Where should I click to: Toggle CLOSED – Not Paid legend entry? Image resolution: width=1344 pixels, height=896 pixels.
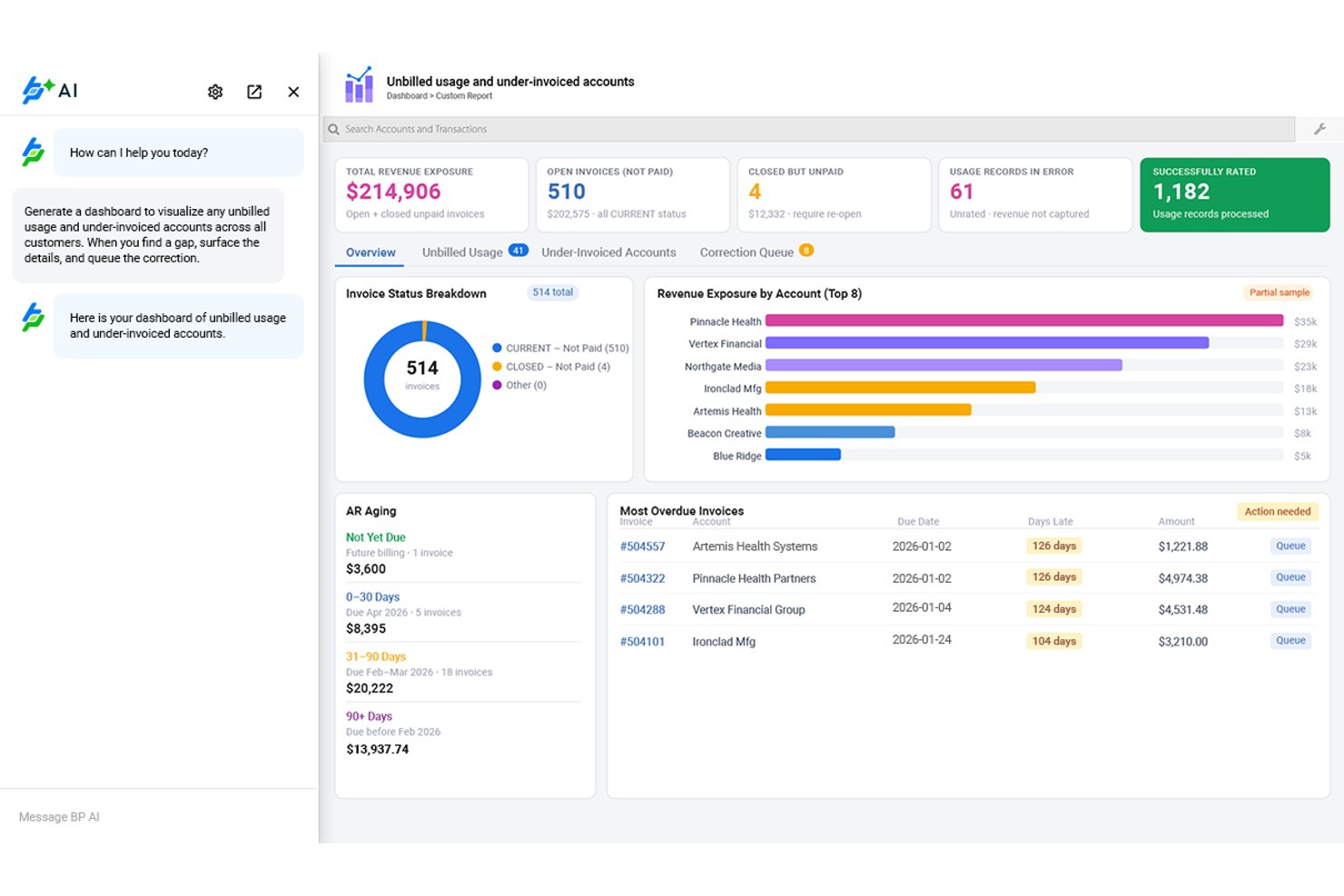coord(551,367)
